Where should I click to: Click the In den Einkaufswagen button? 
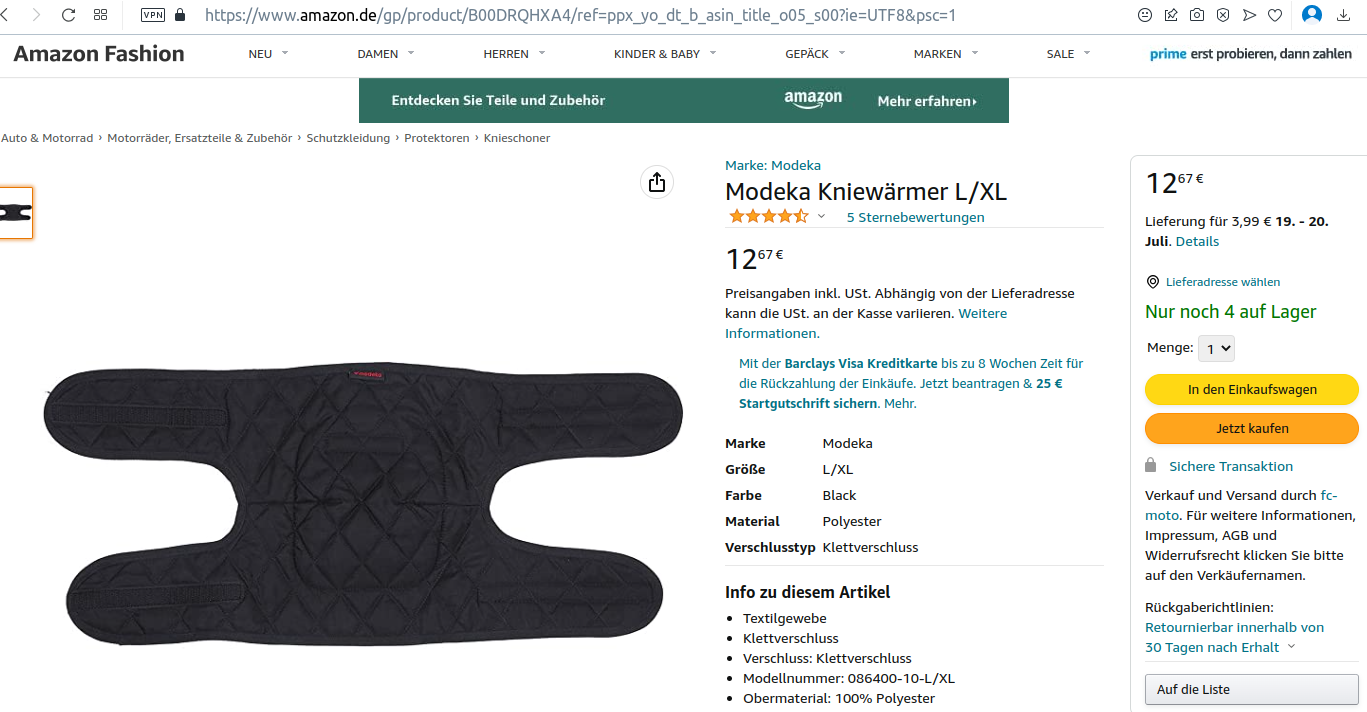pyautogui.click(x=1252, y=389)
